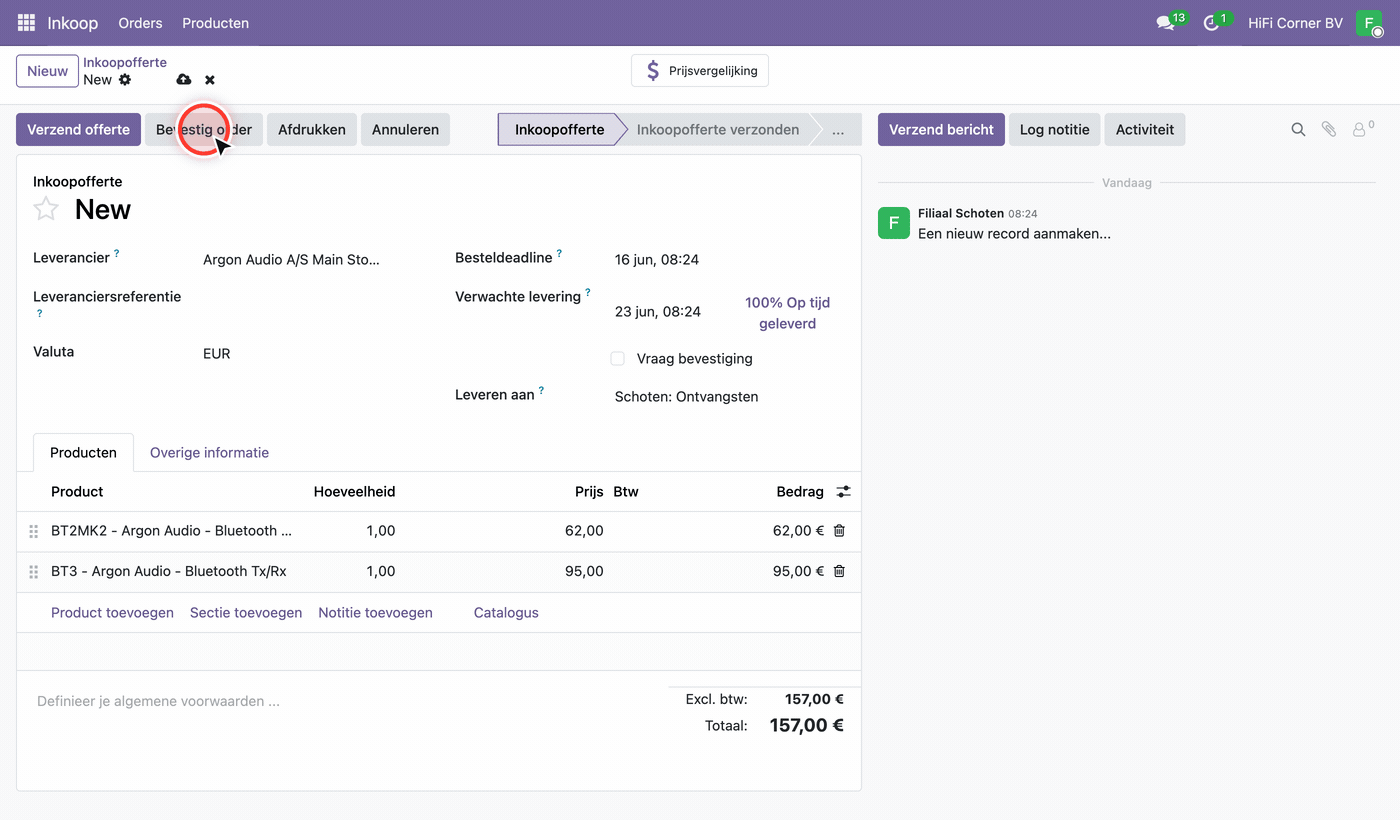The image size is (1400, 820).
Task: Click the Product toevoegen link
Action: (112, 613)
